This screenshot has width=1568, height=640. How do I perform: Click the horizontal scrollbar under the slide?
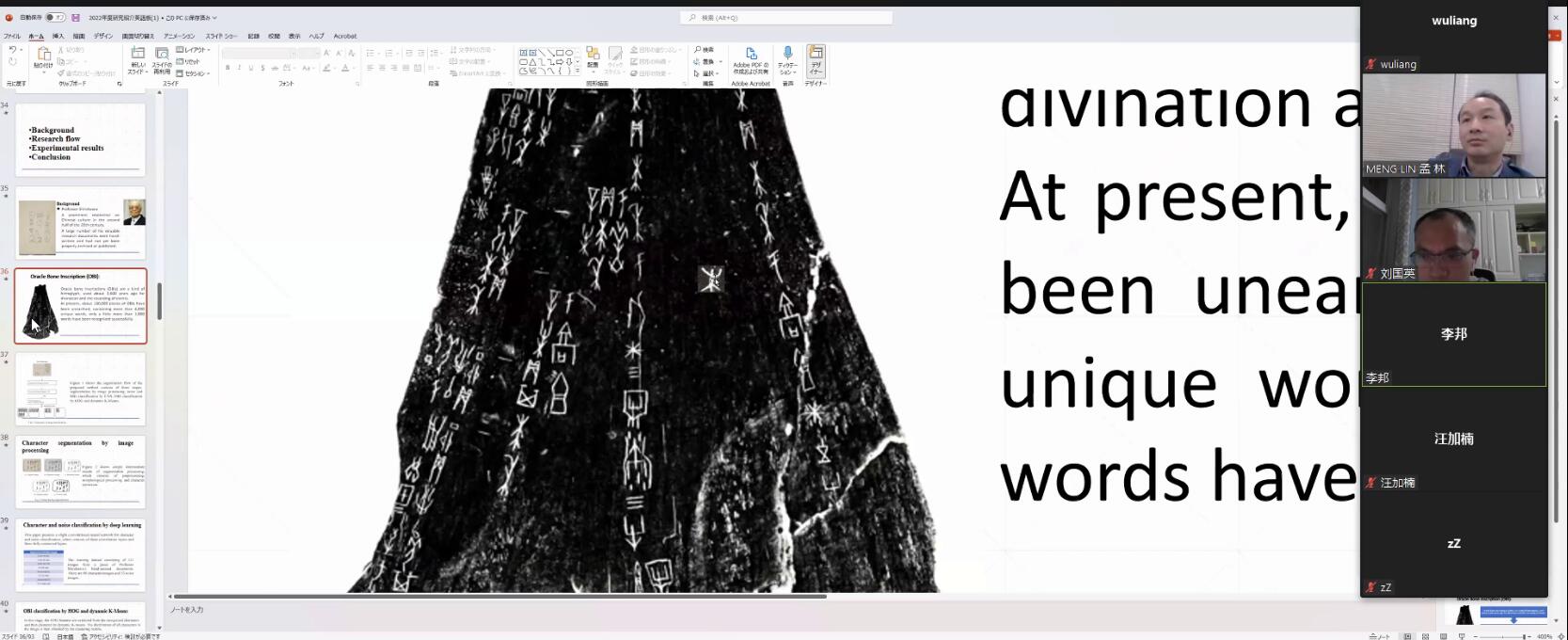tap(499, 596)
